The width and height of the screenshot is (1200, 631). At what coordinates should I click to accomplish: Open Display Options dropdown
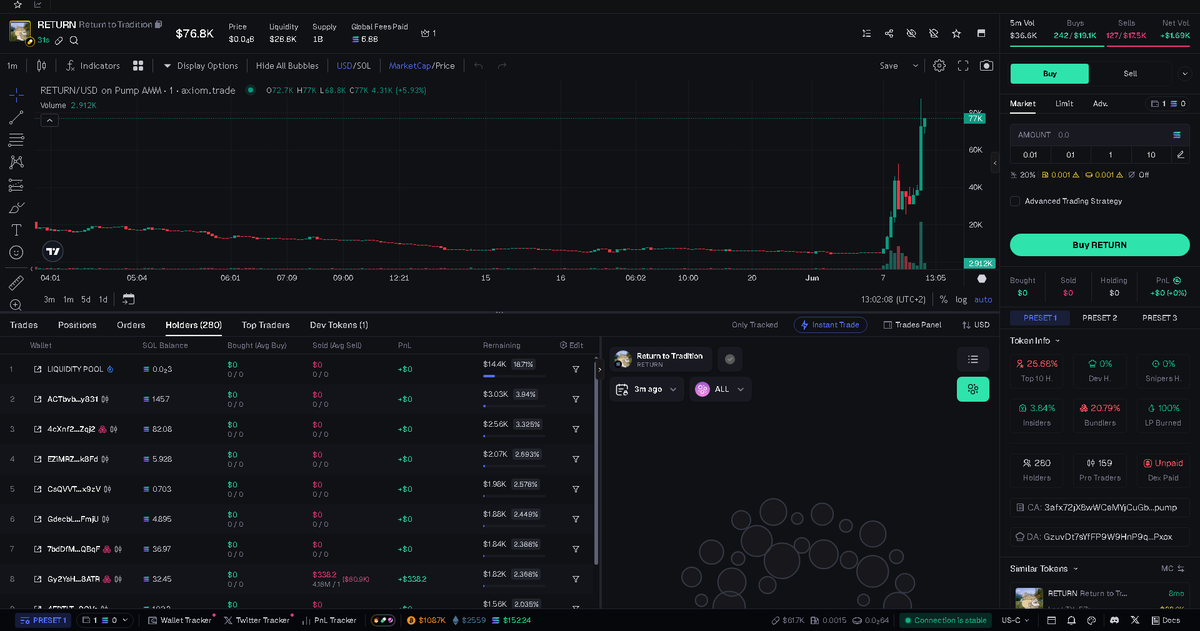point(200,66)
